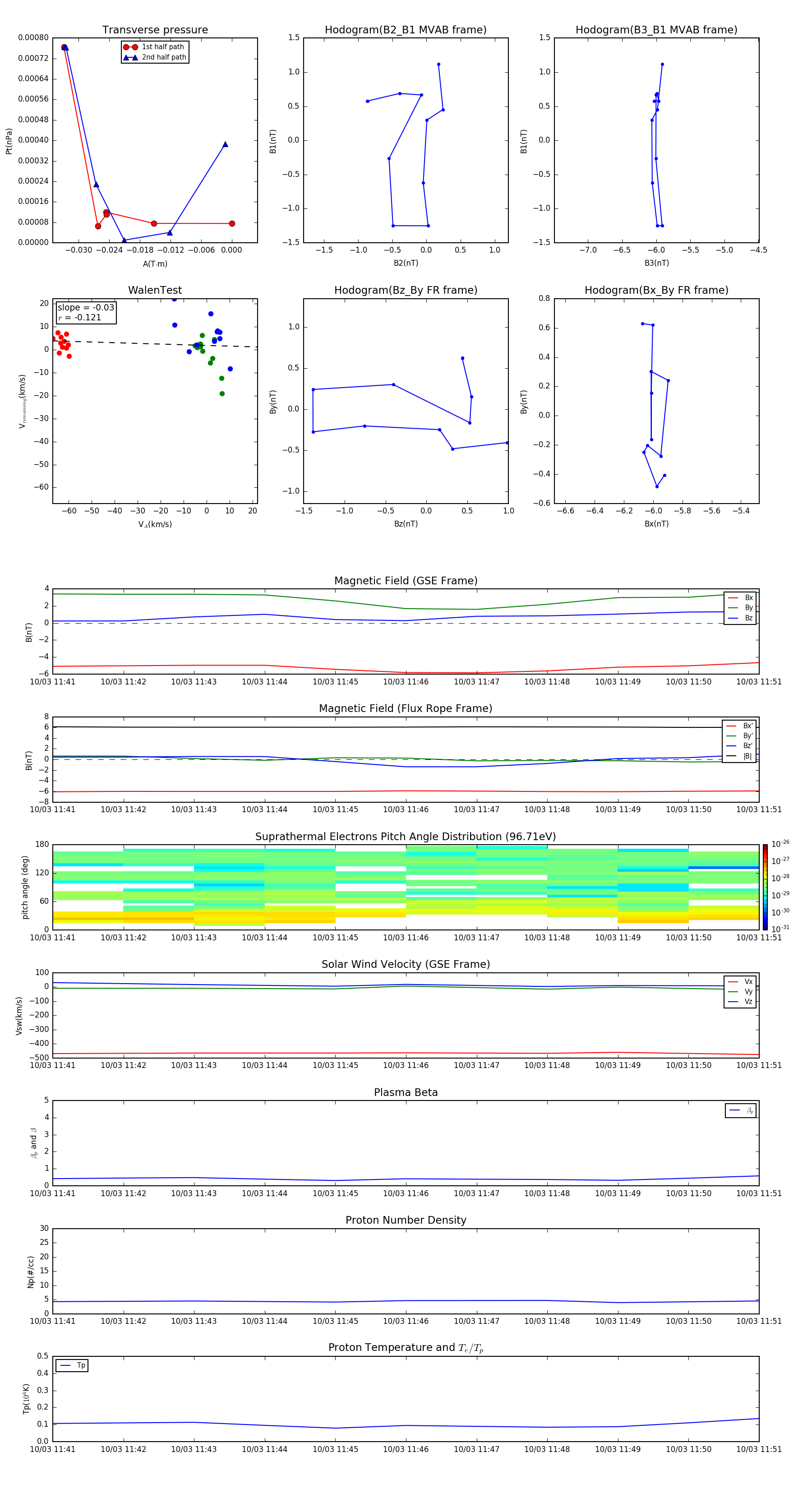Click the beta_p legend in Plasma Beta plot
Screen dimensions: 812x1489
pos(741,1110)
